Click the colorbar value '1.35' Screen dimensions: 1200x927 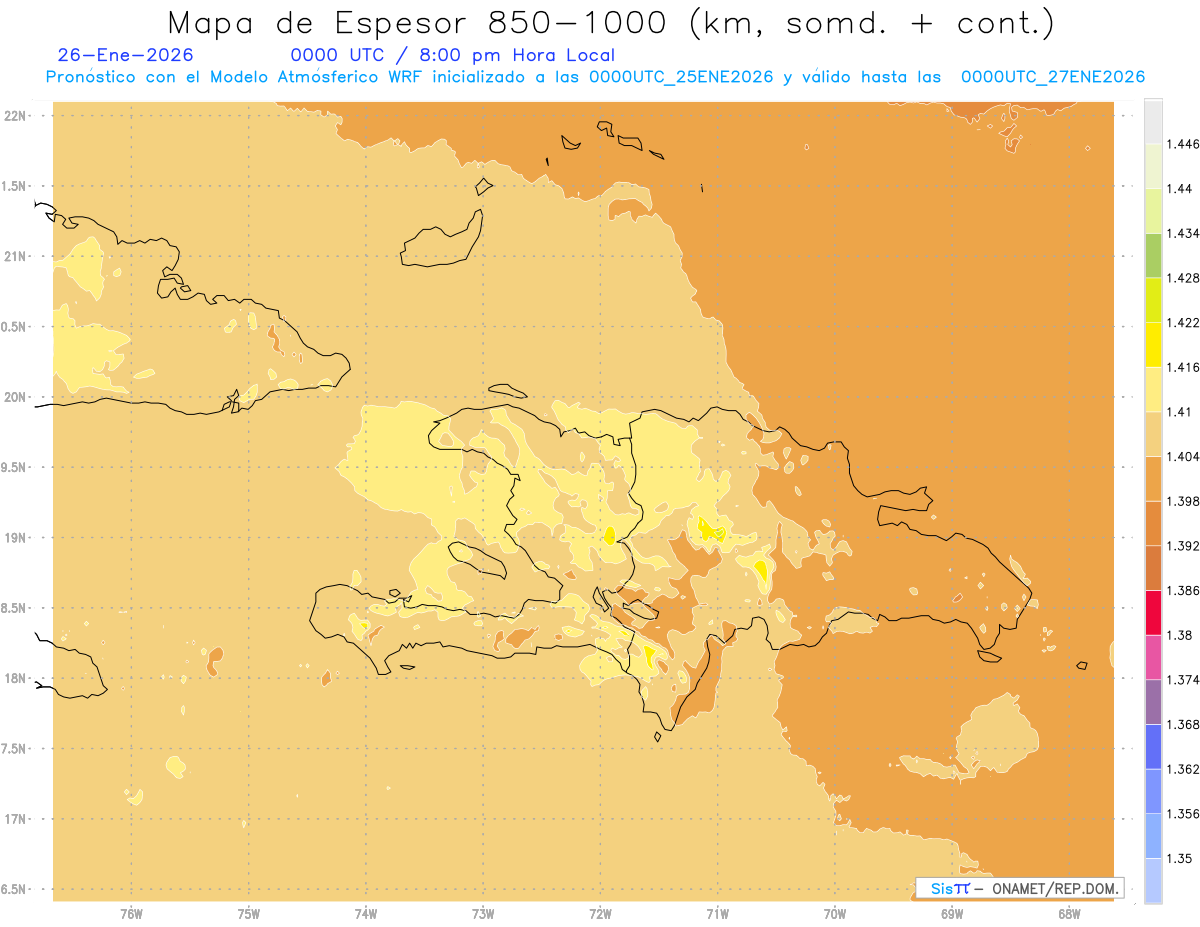click(1179, 859)
